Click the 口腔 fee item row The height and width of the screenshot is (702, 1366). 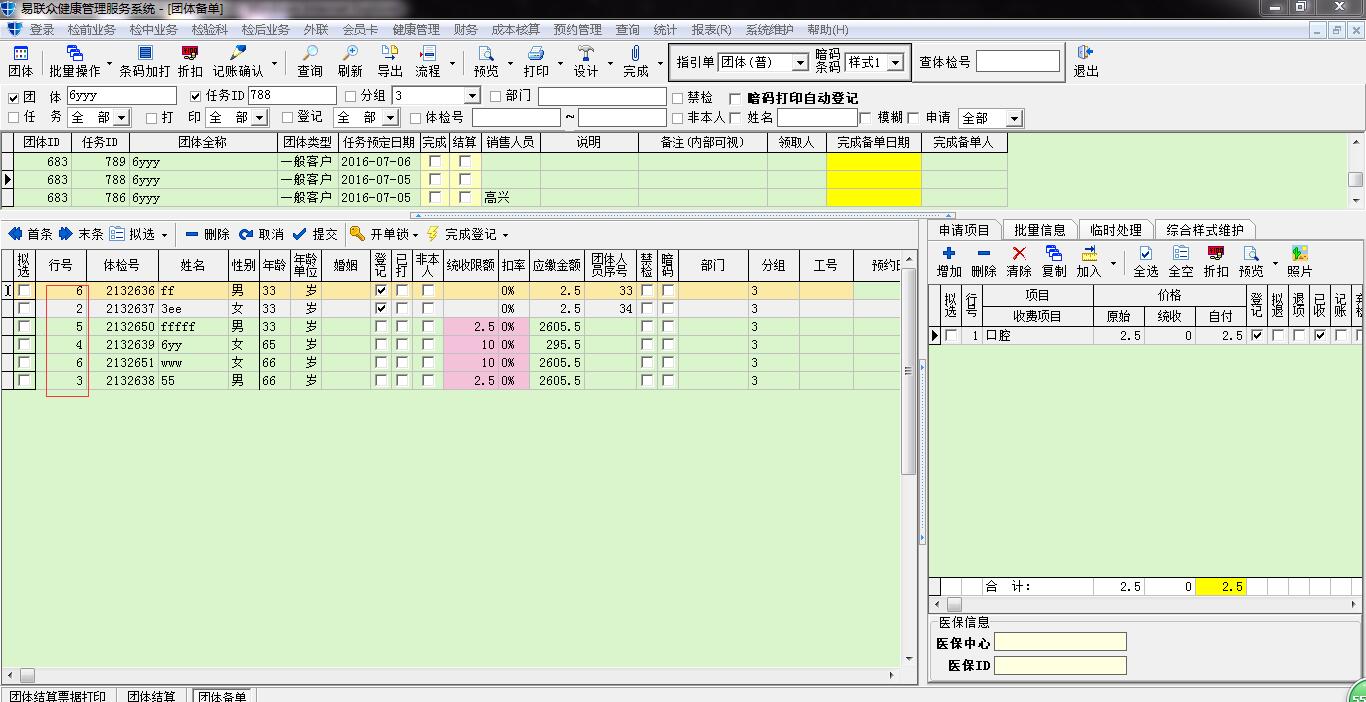pyautogui.click(x=1145, y=336)
